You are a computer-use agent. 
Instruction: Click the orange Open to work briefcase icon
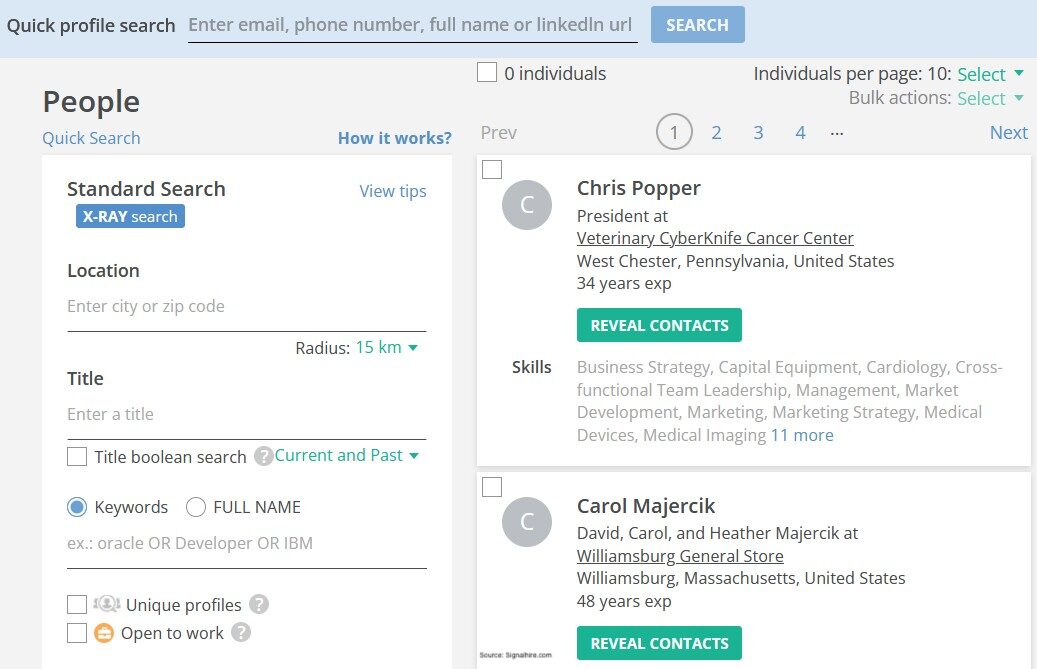point(104,633)
